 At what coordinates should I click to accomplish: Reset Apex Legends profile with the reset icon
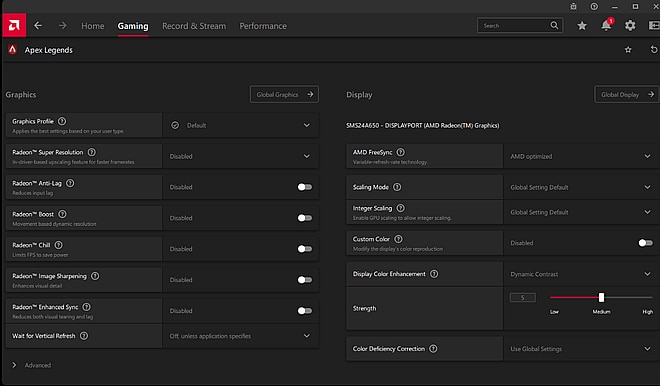pos(654,50)
